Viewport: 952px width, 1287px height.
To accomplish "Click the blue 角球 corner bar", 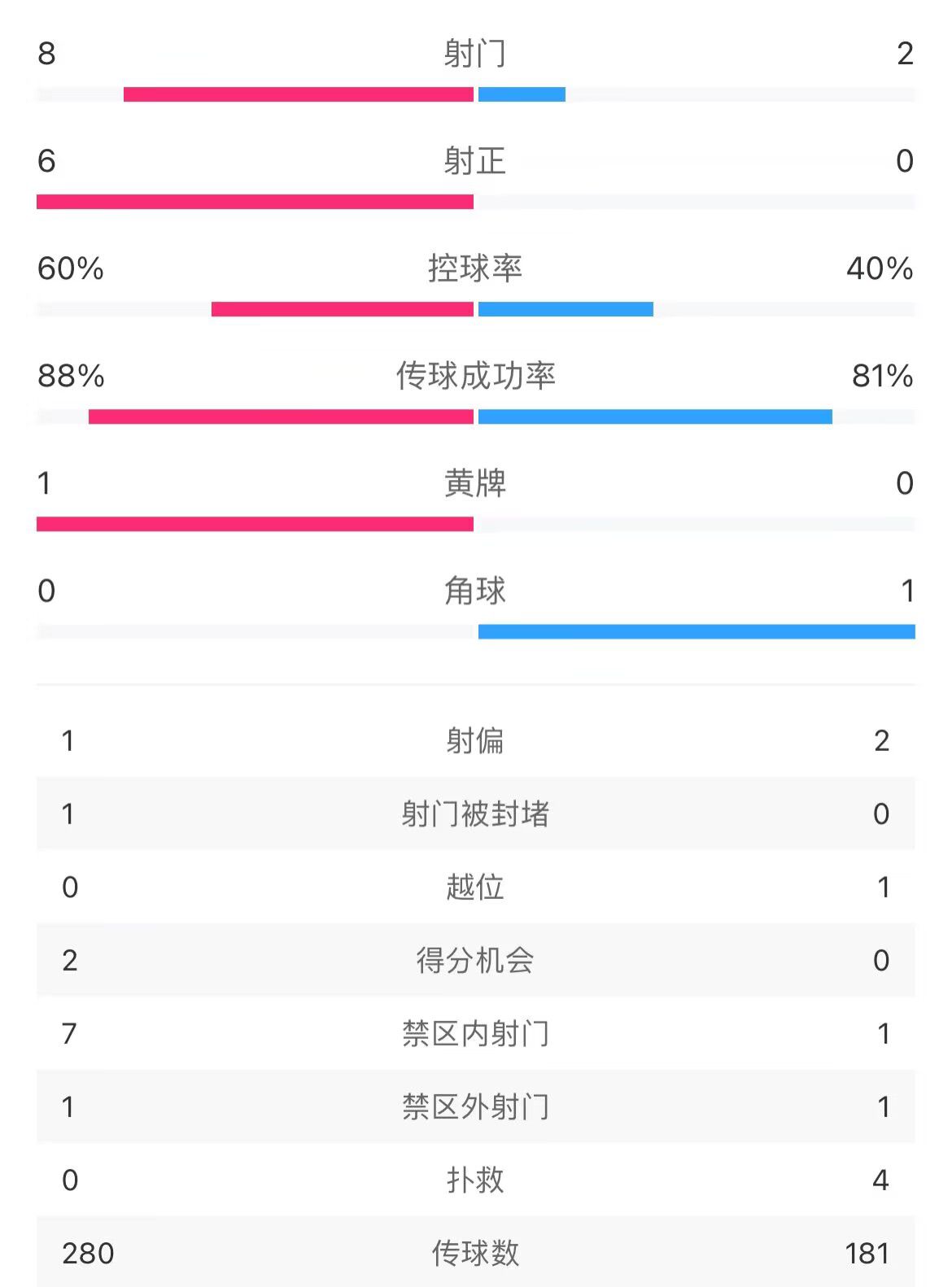I will [x=697, y=631].
